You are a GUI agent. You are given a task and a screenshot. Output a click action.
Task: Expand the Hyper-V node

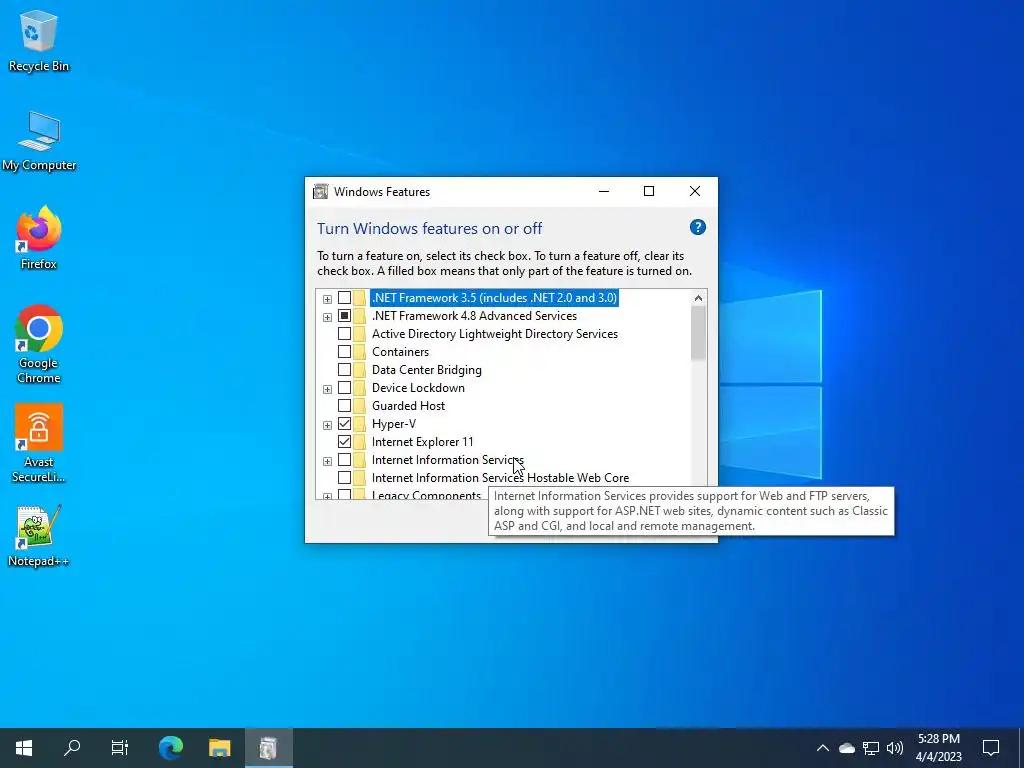(x=327, y=425)
